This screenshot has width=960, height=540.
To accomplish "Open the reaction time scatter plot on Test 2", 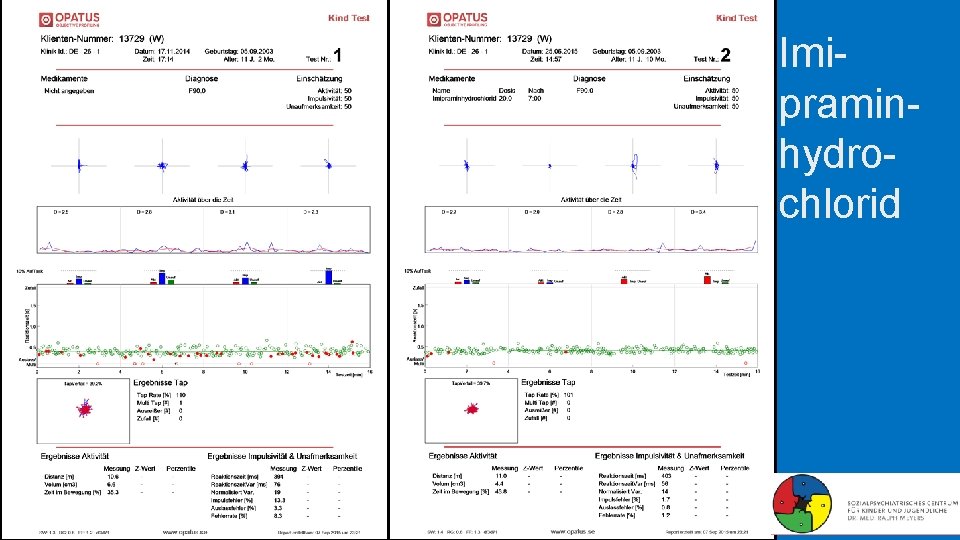I will [591, 326].
